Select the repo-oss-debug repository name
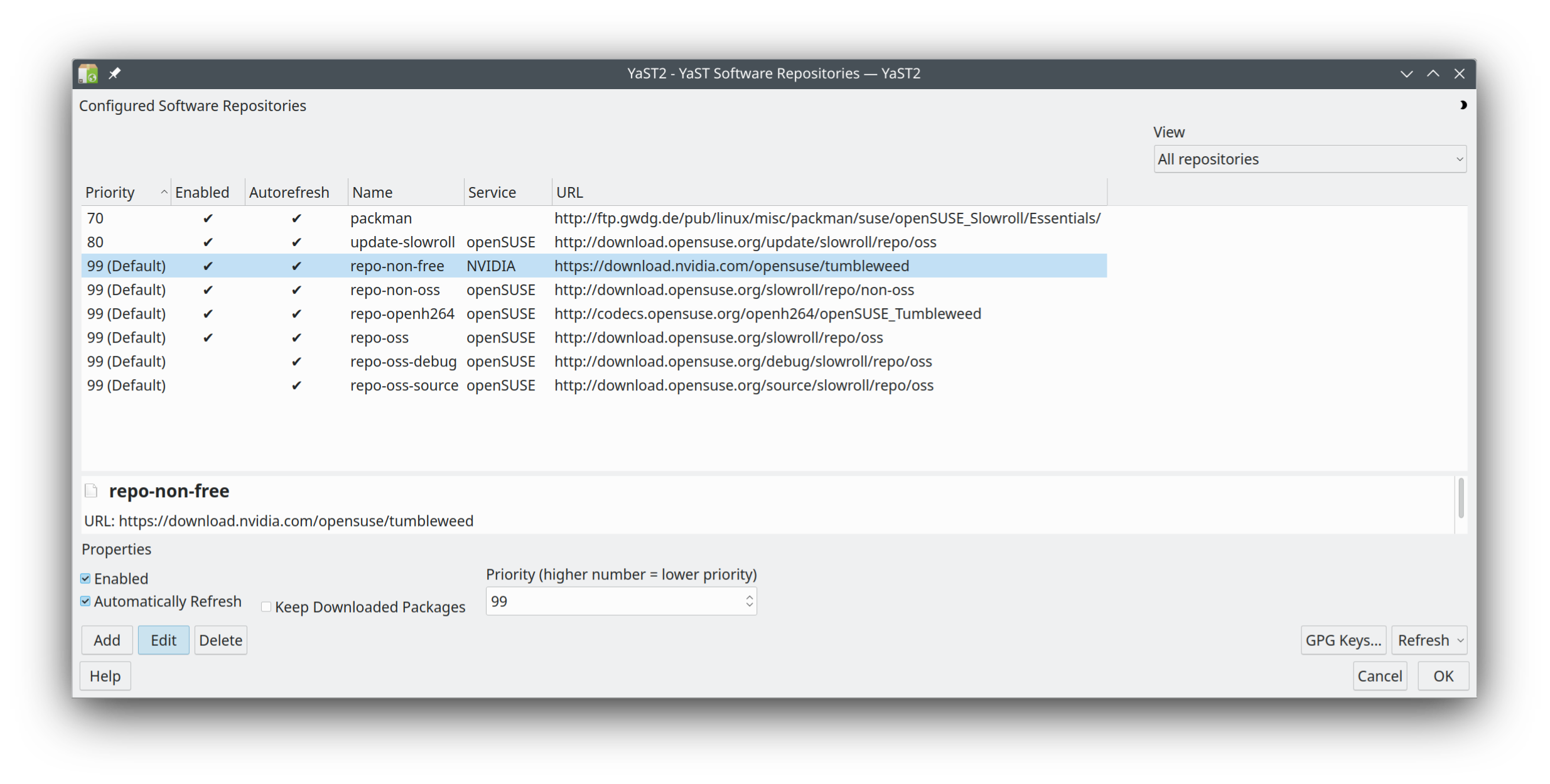1550x784 pixels. pyautogui.click(x=403, y=362)
